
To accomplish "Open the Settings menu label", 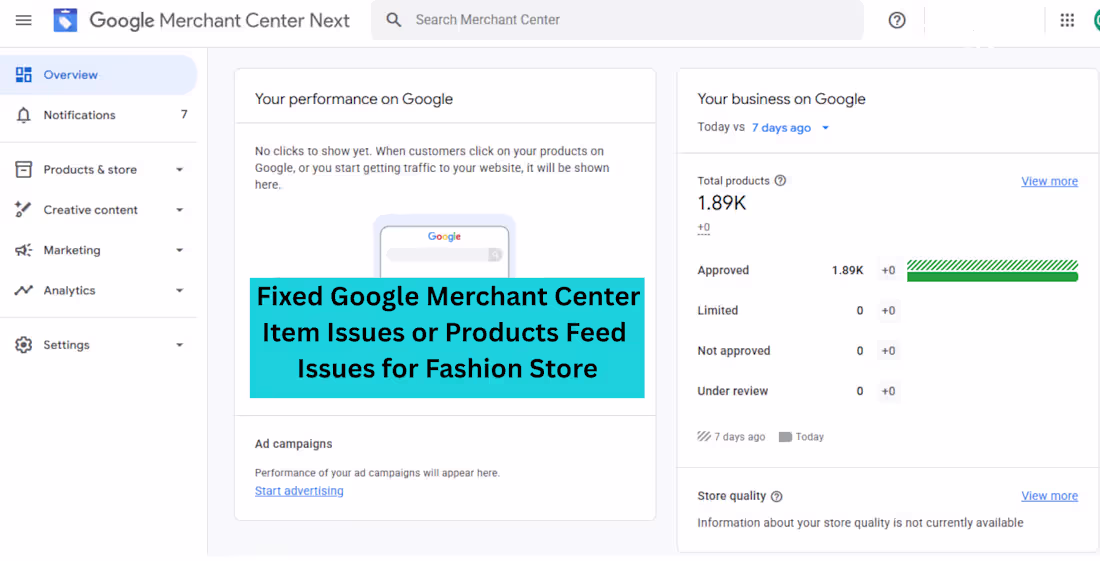I will point(66,345).
